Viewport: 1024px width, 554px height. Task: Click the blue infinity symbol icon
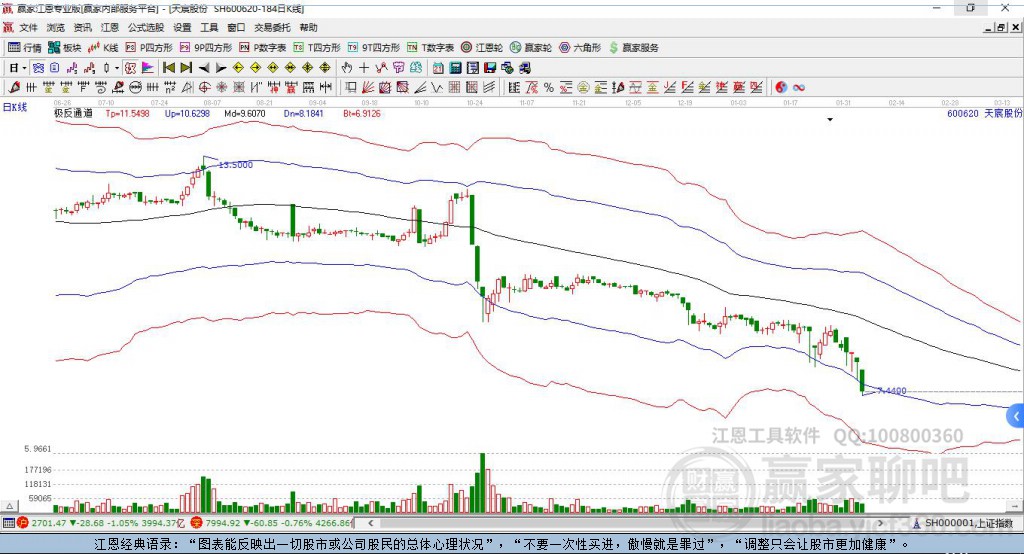click(798, 87)
